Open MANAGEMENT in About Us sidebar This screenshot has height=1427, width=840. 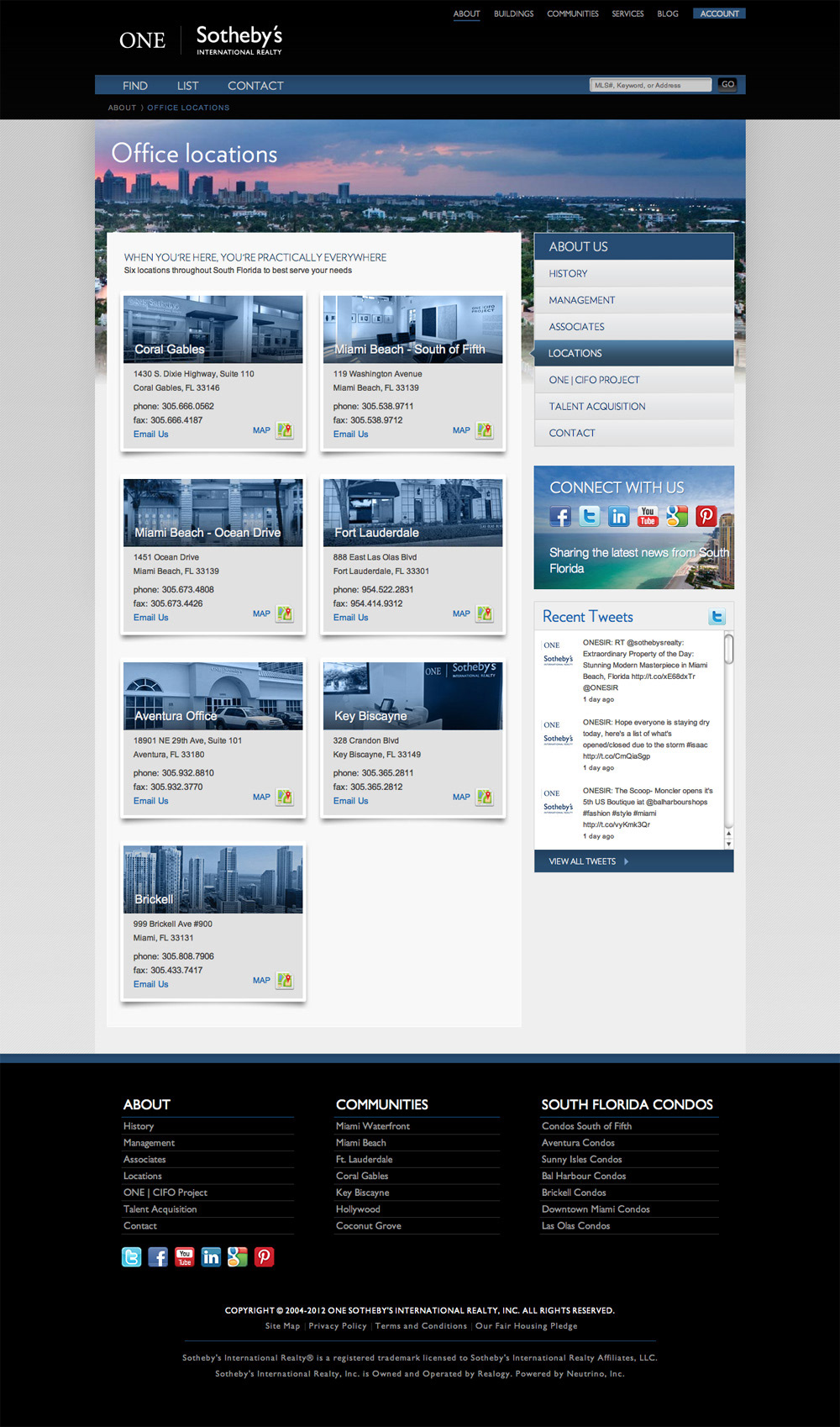634,300
